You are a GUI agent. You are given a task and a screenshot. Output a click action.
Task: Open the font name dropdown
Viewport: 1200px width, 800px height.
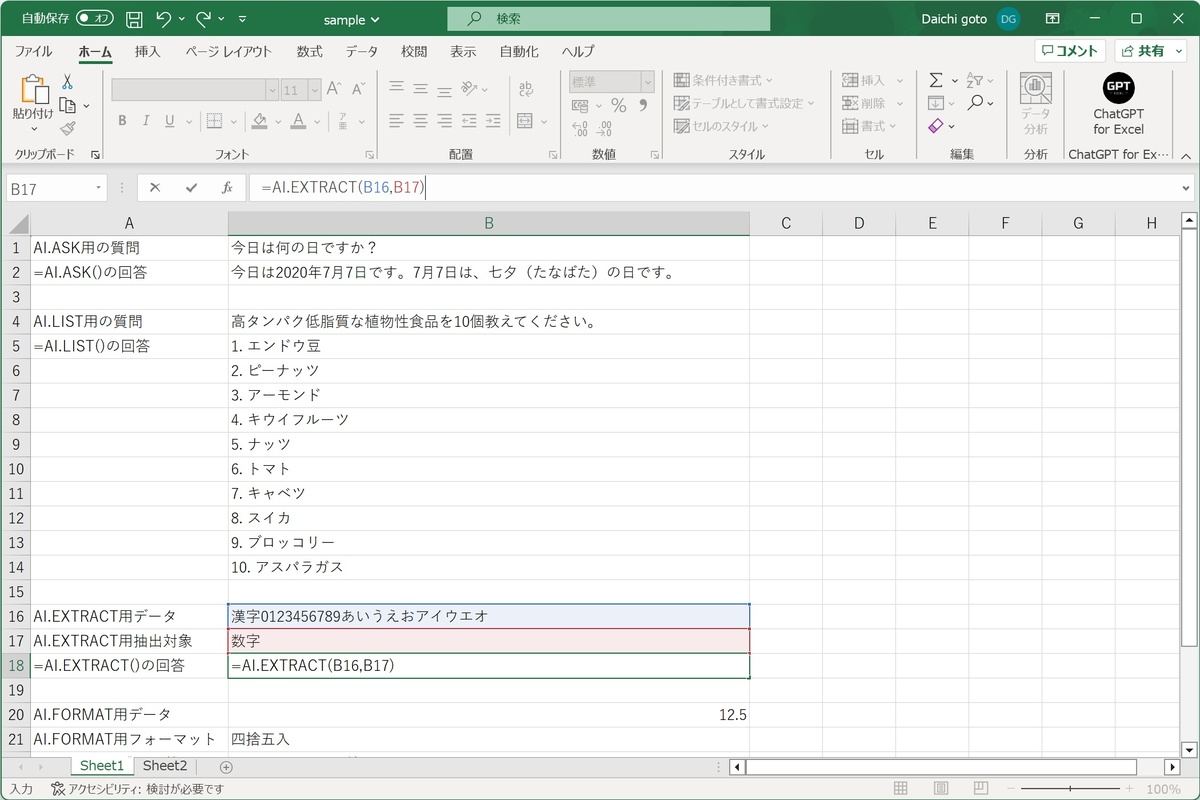click(x=272, y=90)
